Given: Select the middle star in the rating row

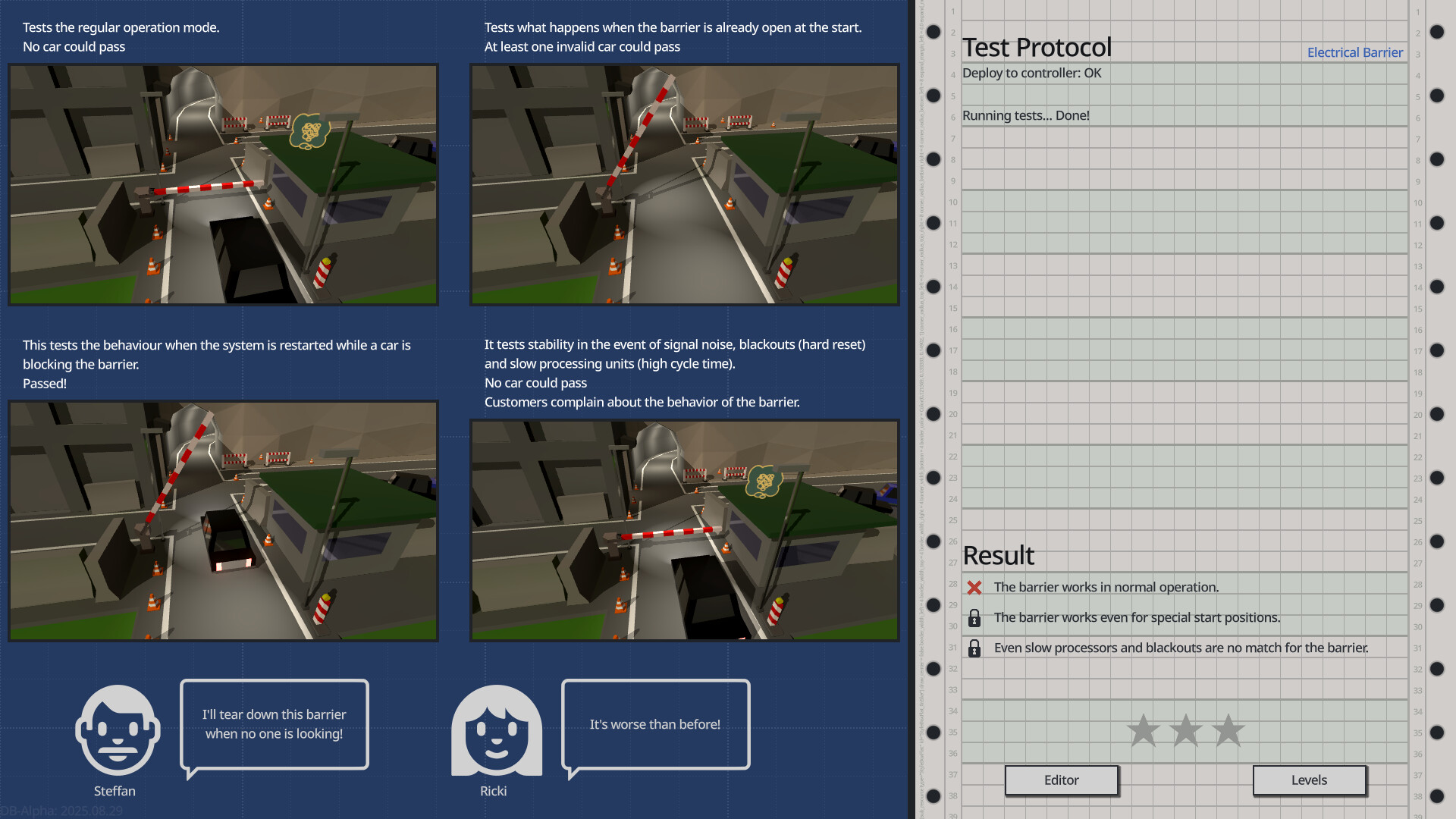Looking at the screenshot, I should [1185, 730].
